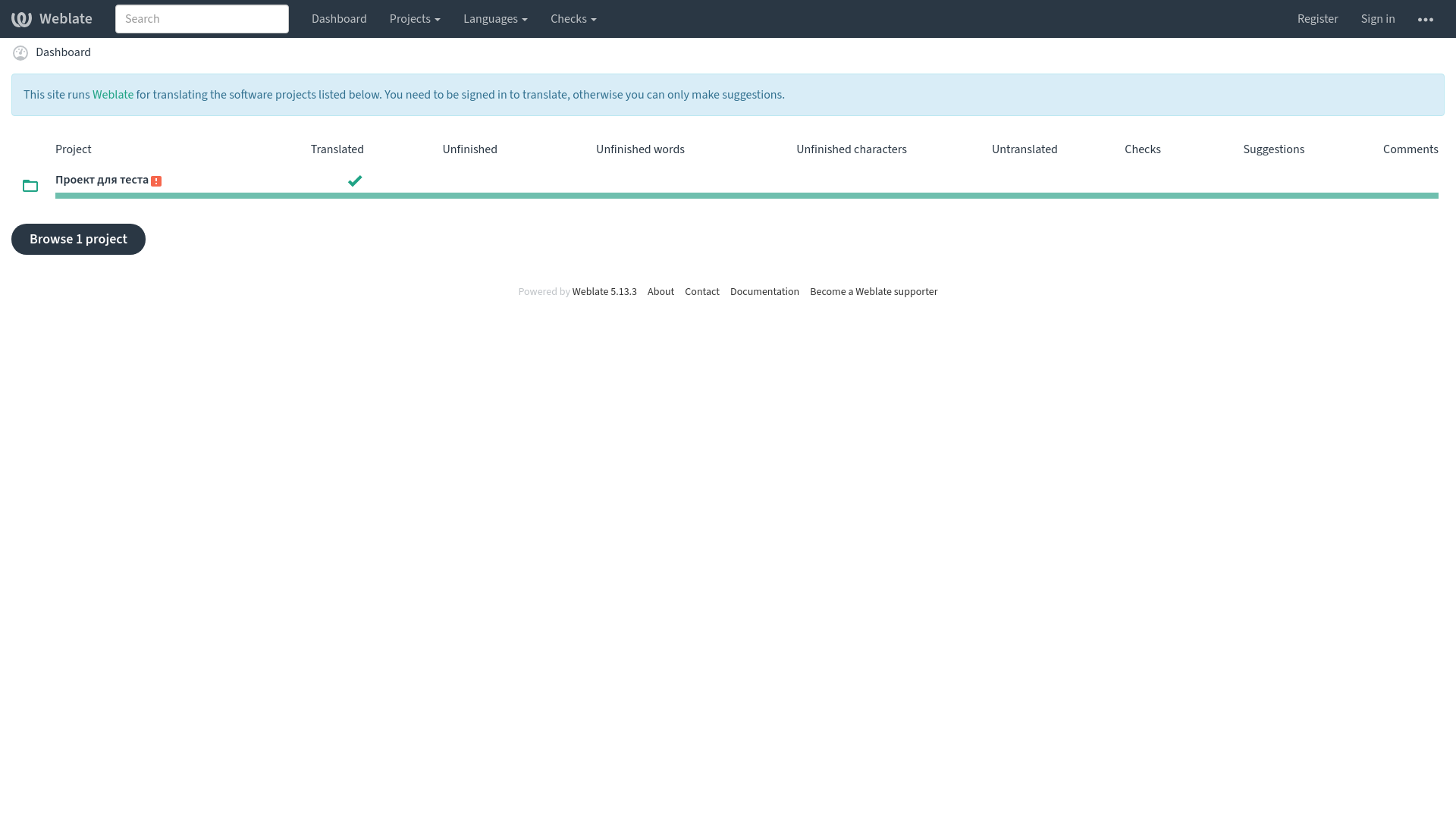Follow the Weblate link in info banner
Viewport: 1456px width, 819px height.
pos(113,95)
